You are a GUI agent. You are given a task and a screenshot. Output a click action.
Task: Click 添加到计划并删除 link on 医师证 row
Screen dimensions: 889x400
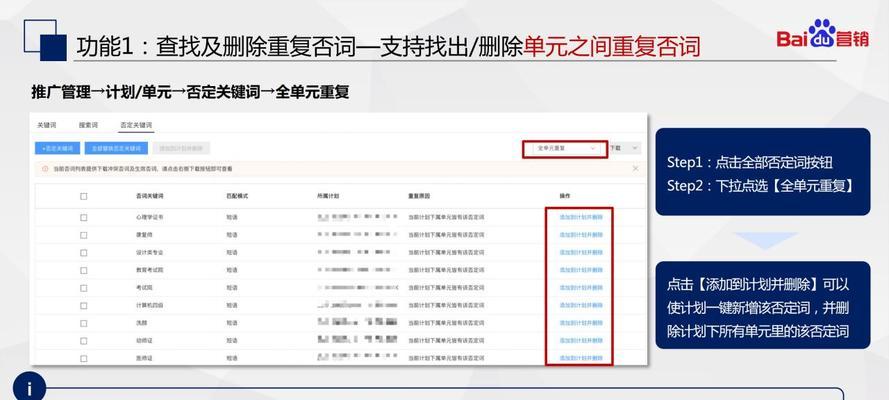point(581,359)
